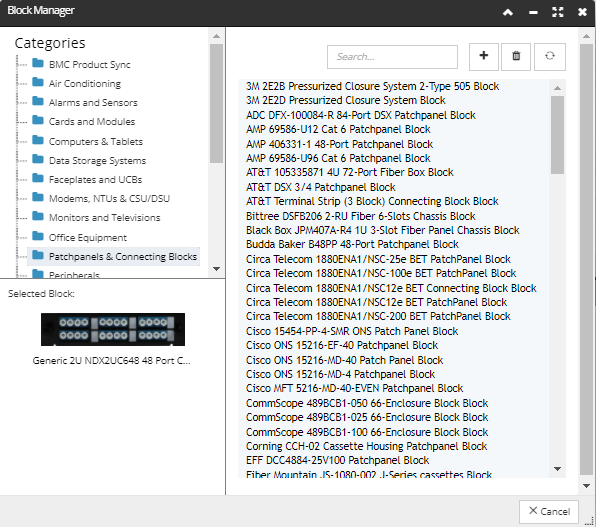Click the Cancel button
The width and height of the screenshot is (596, 527).
tap(549, 511)
